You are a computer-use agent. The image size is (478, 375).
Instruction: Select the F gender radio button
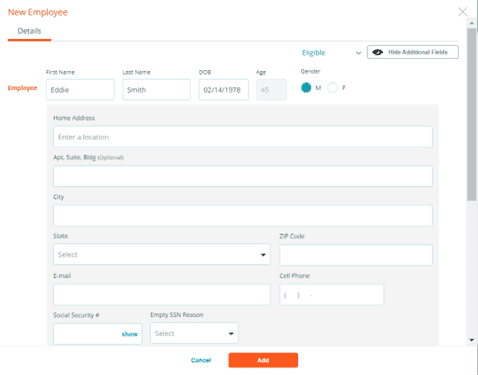coord(332,88)
